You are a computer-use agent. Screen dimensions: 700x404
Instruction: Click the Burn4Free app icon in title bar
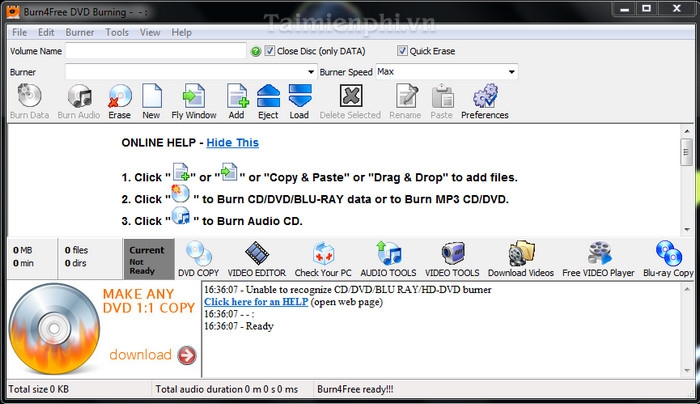tap(13, 11)
